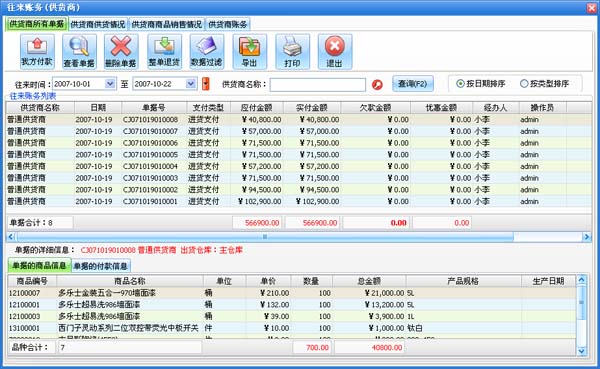Select row with document CJ071019010001
Screen dimensions: 600x369
[x=298, y=201]
